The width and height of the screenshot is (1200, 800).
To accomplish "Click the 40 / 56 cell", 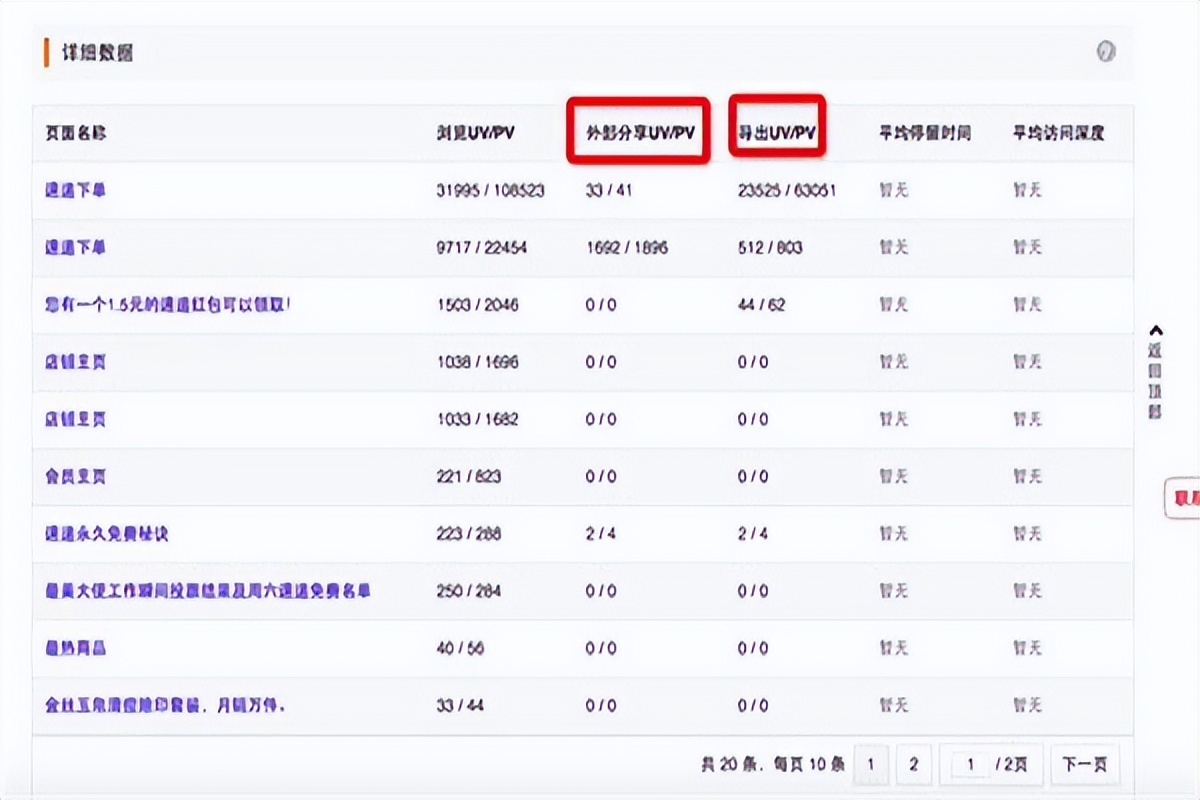I will (460, 648).
